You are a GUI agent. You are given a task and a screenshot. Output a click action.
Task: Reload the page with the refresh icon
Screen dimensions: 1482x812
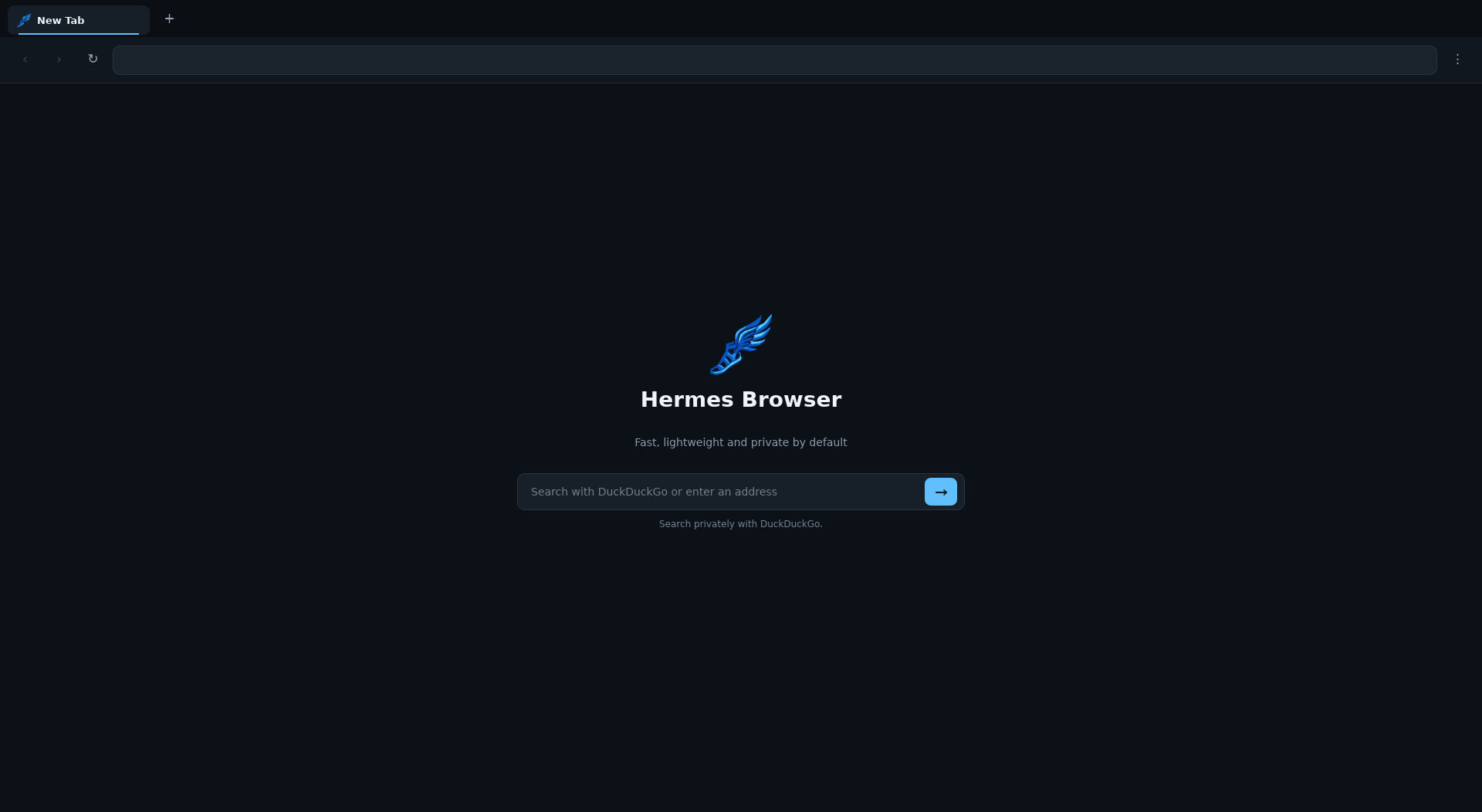pyautogui.click(x=93, y=59)
